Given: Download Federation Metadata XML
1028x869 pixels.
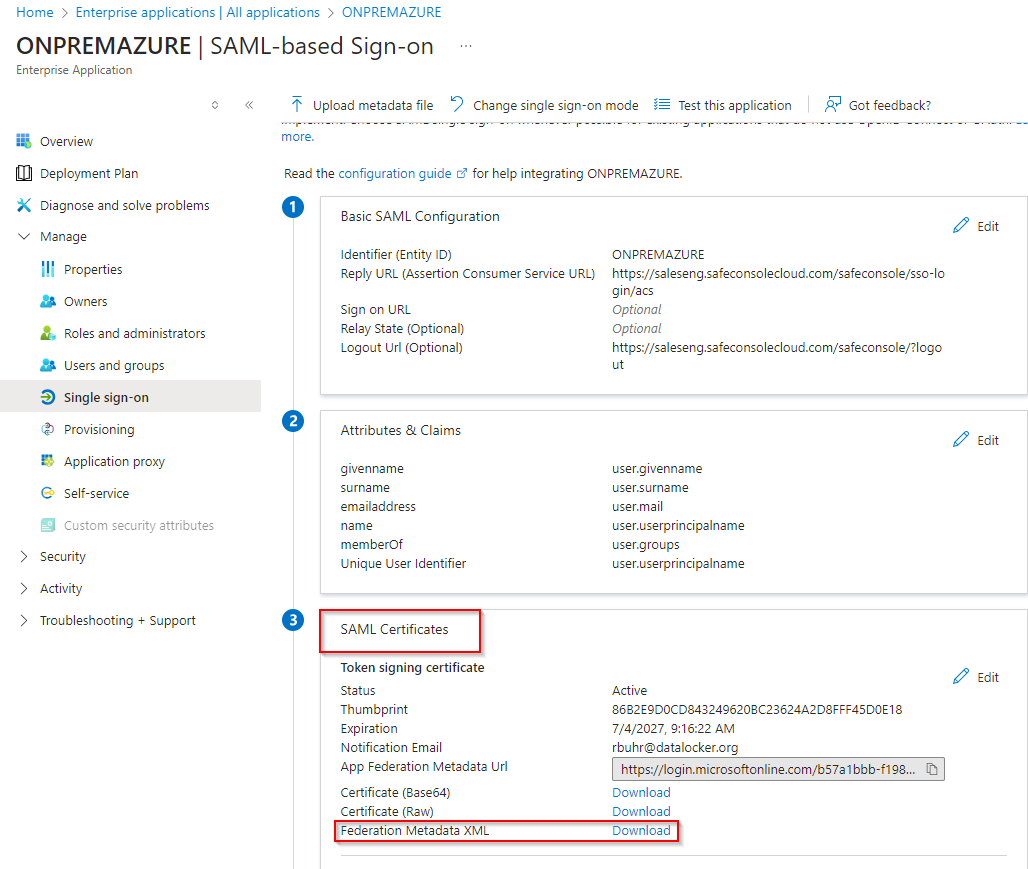Looking at the screenshot, I should 641,830.
